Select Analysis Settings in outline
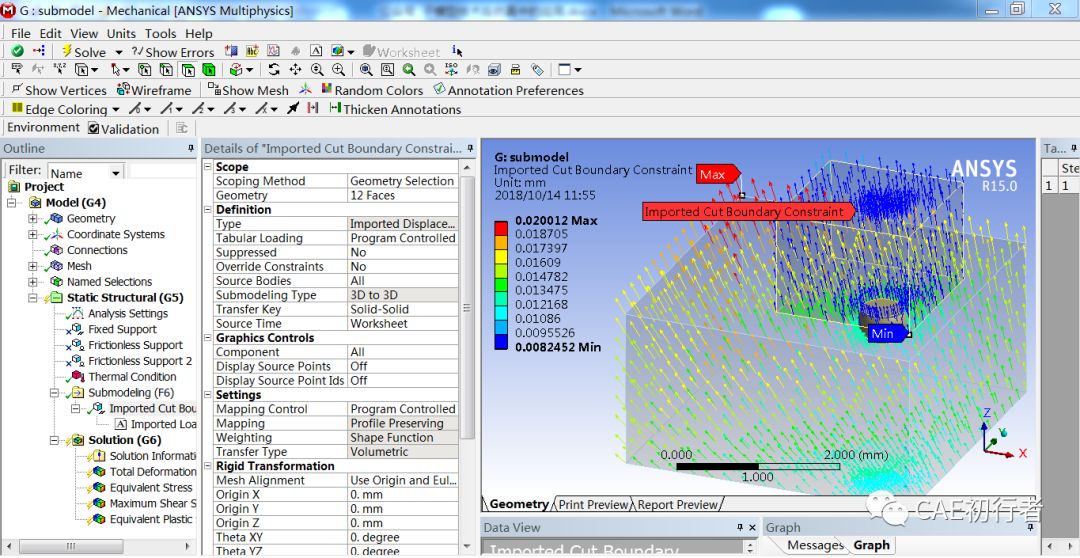The height and width of the screenshot is (558, 1080). coord(127,313)
